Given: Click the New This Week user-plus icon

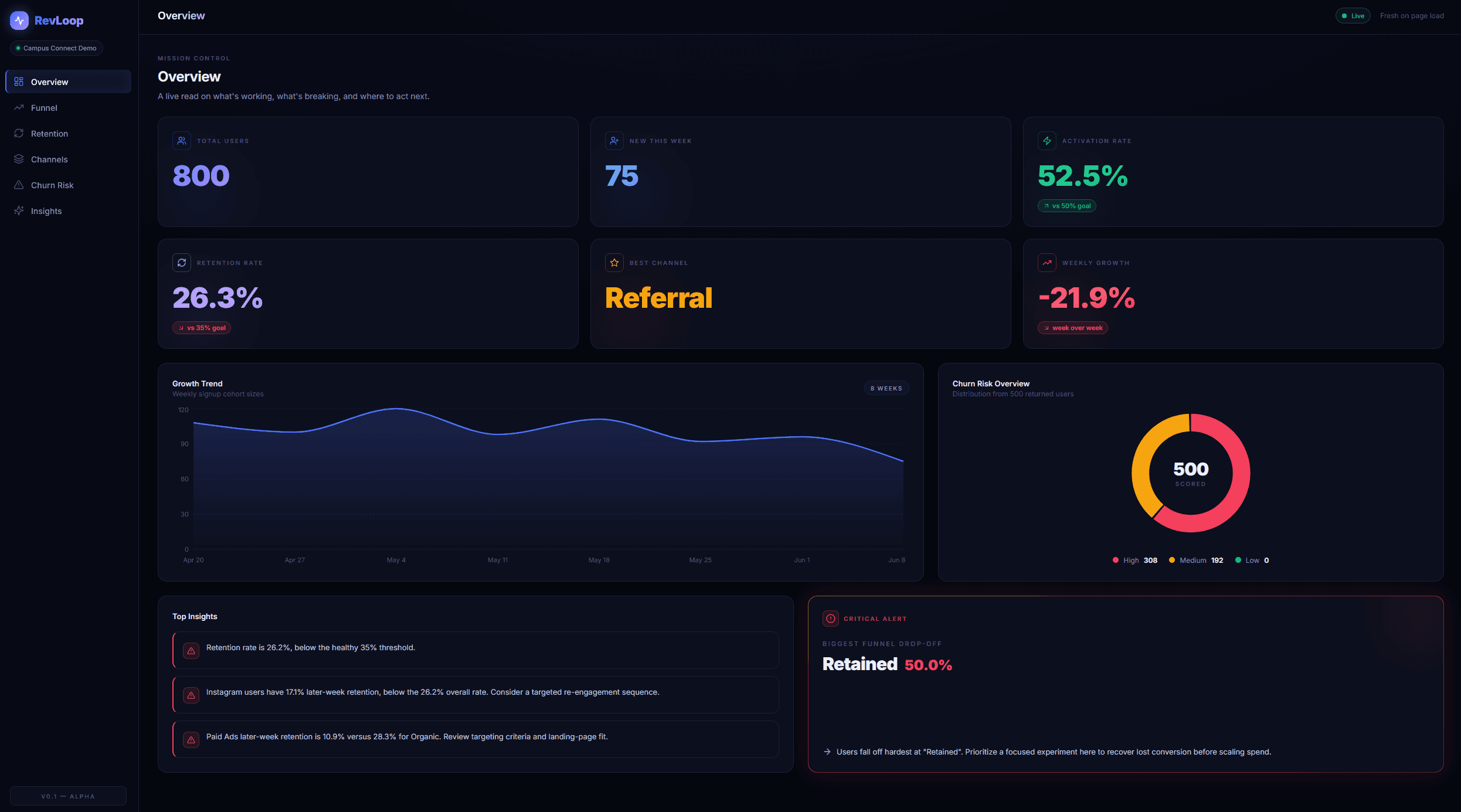Looking at the screenshot, I should coord(614,141).
